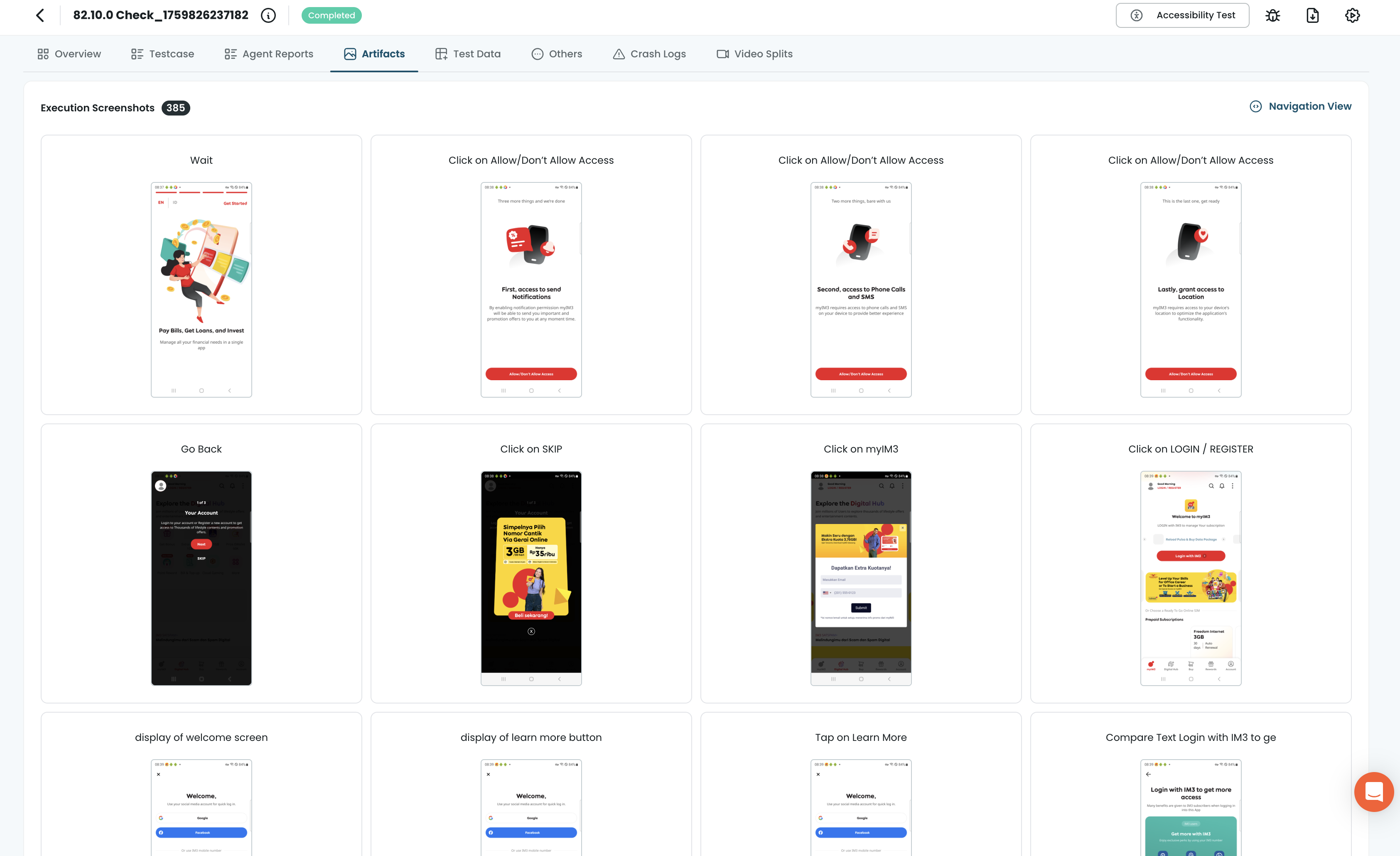
Task: View the Crash Logs tab
Action: click(649, 54)
